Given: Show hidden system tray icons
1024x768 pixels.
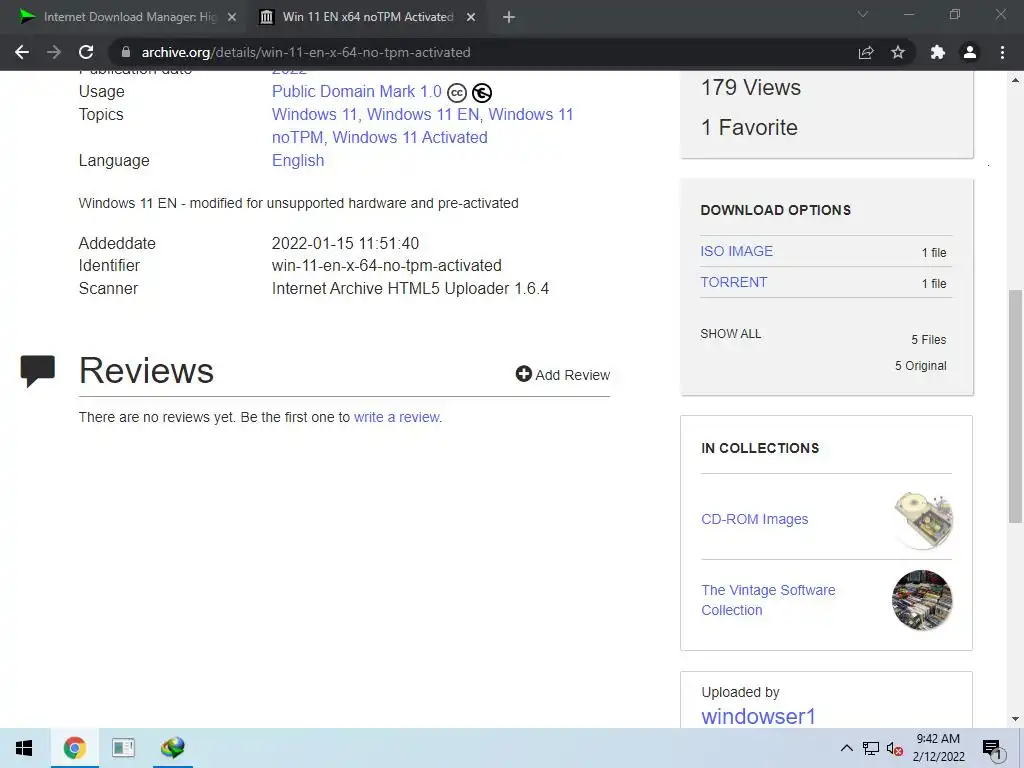Looking at the screenshot, I should pos(846,748).
